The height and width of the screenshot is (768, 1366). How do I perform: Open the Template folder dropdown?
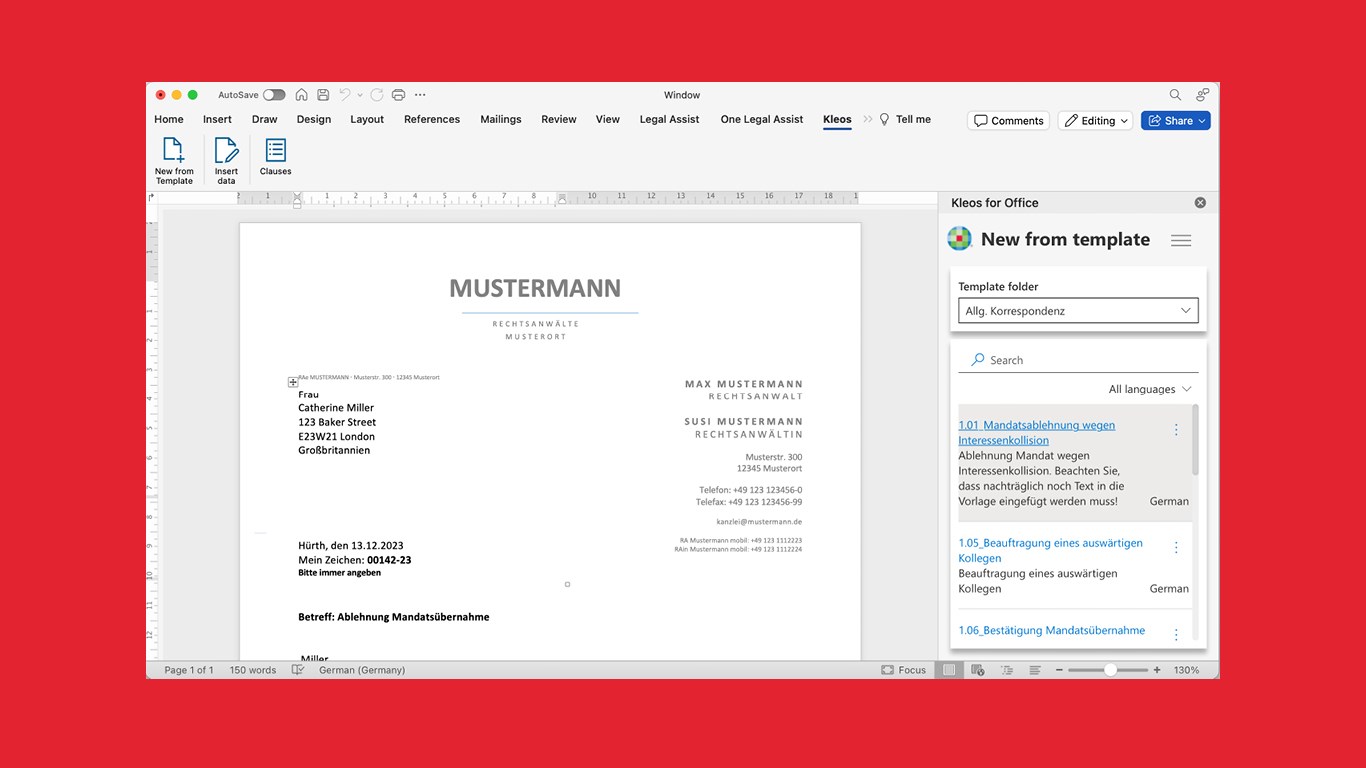[x=1078, y=311]
